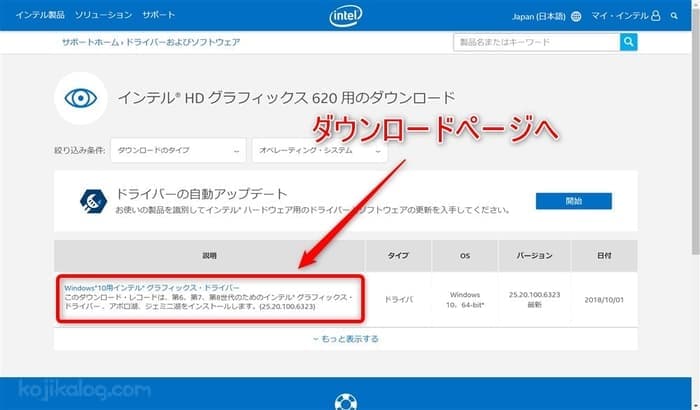Open マイ・インテル account menu

620,16
